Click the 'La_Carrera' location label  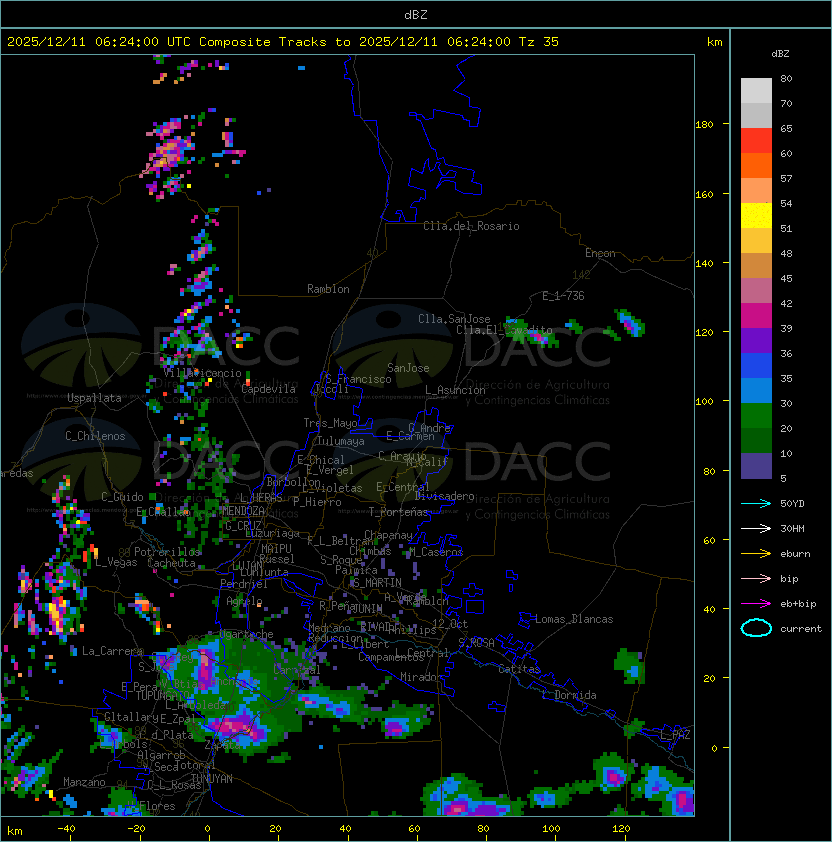tap(112, 651)
